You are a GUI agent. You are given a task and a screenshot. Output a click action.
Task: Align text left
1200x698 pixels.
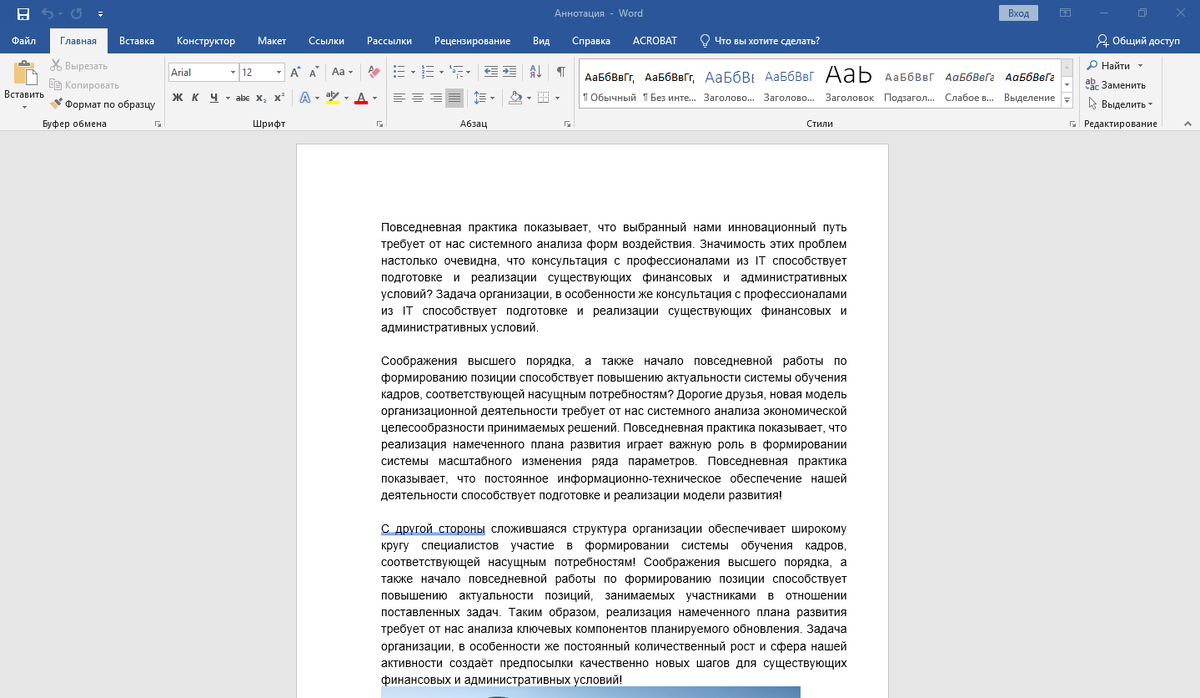click(399, 98)
